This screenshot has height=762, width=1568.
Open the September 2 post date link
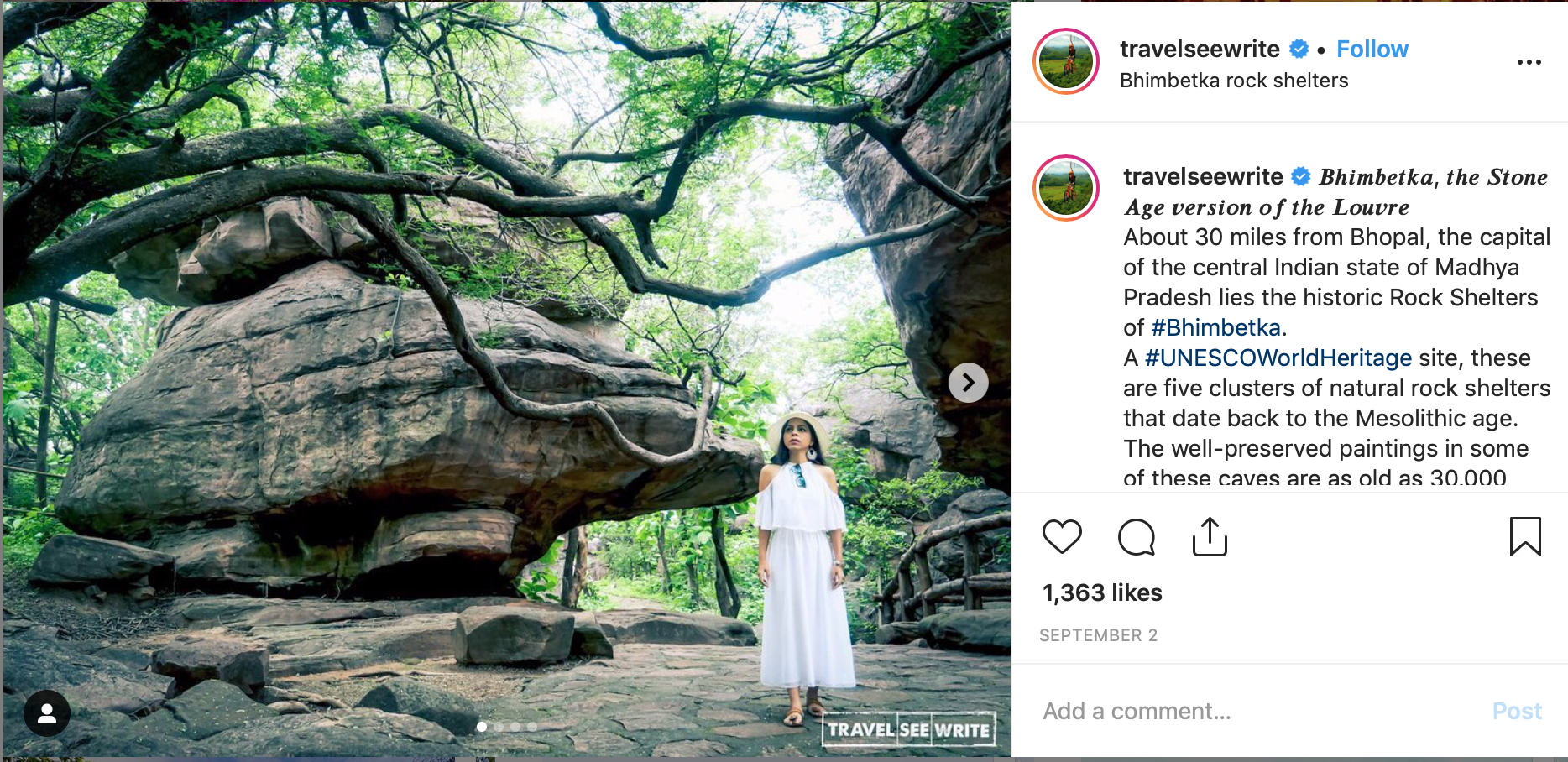[1098, 635]
